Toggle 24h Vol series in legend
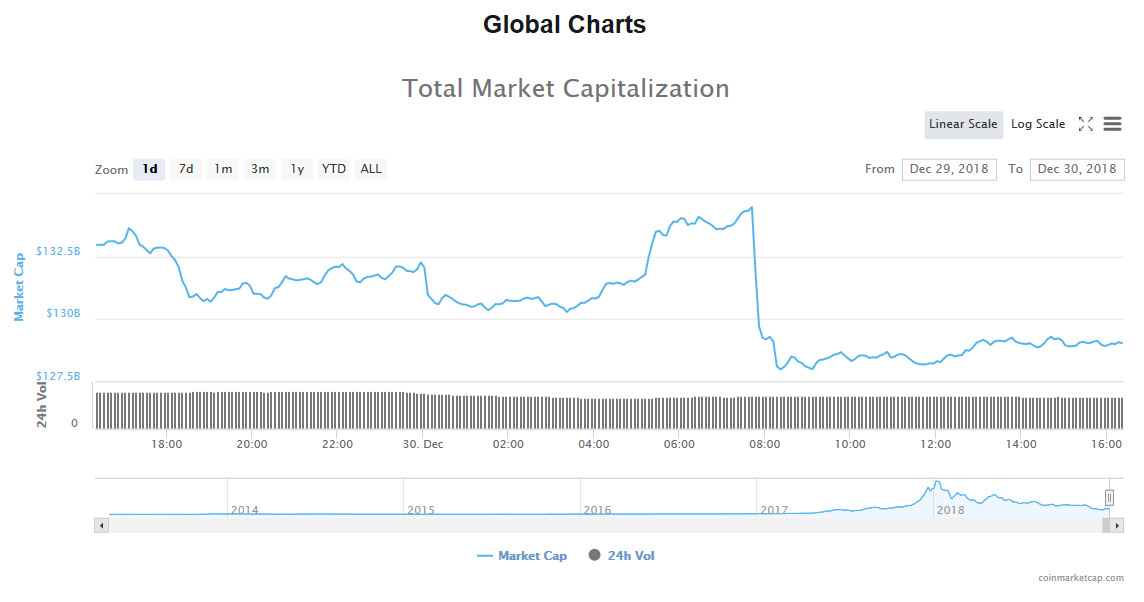 (622, 556)
